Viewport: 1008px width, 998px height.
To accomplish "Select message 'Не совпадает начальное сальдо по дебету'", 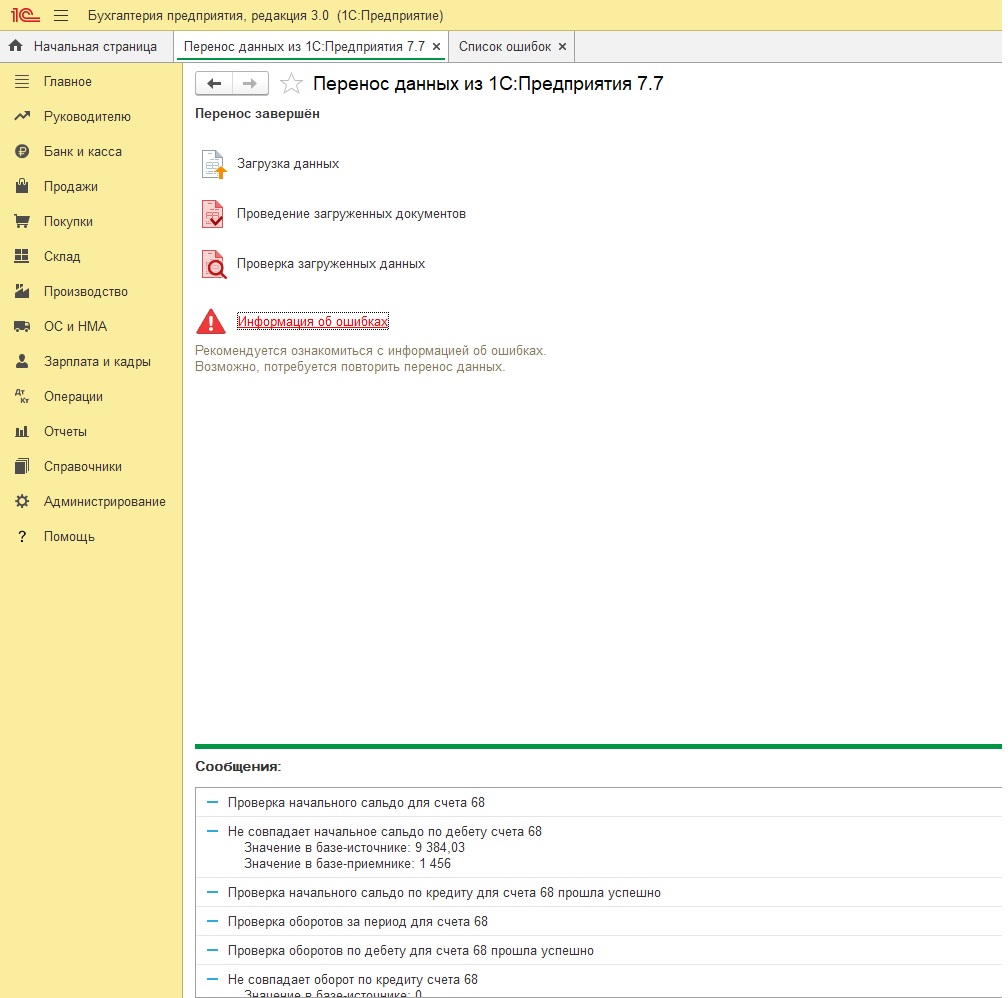I will (598, 848).
